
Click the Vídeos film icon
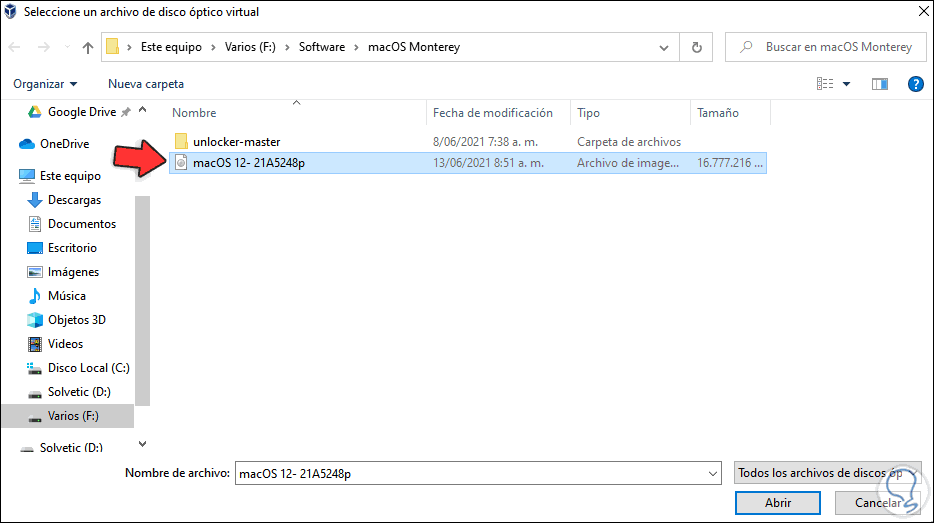(35, 344)
